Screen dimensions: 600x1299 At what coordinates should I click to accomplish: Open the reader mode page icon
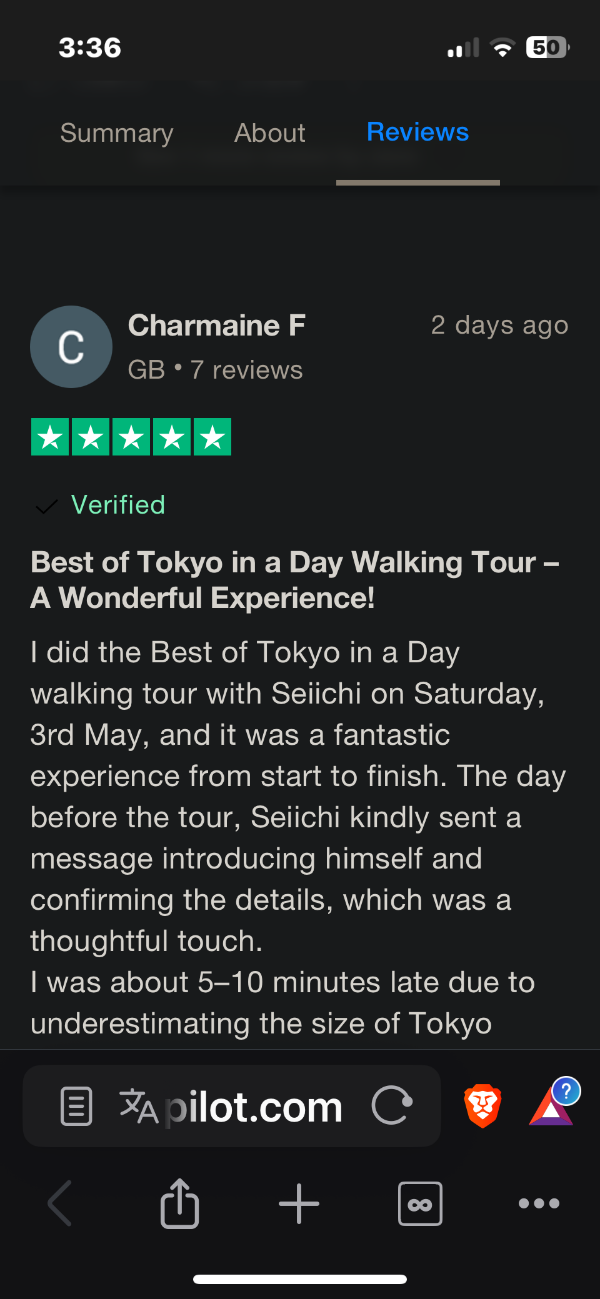coord(77,1106)
